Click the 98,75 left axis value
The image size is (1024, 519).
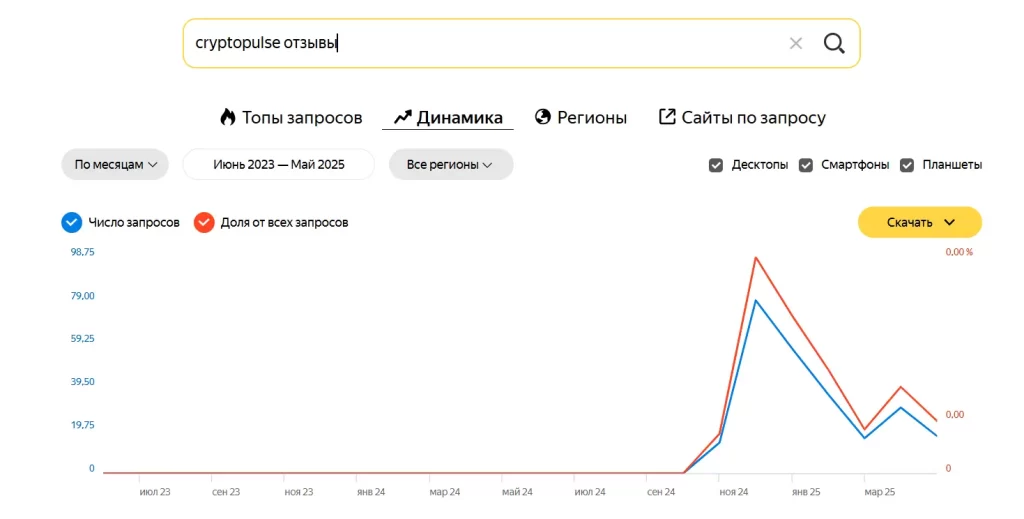pos(82,252)
